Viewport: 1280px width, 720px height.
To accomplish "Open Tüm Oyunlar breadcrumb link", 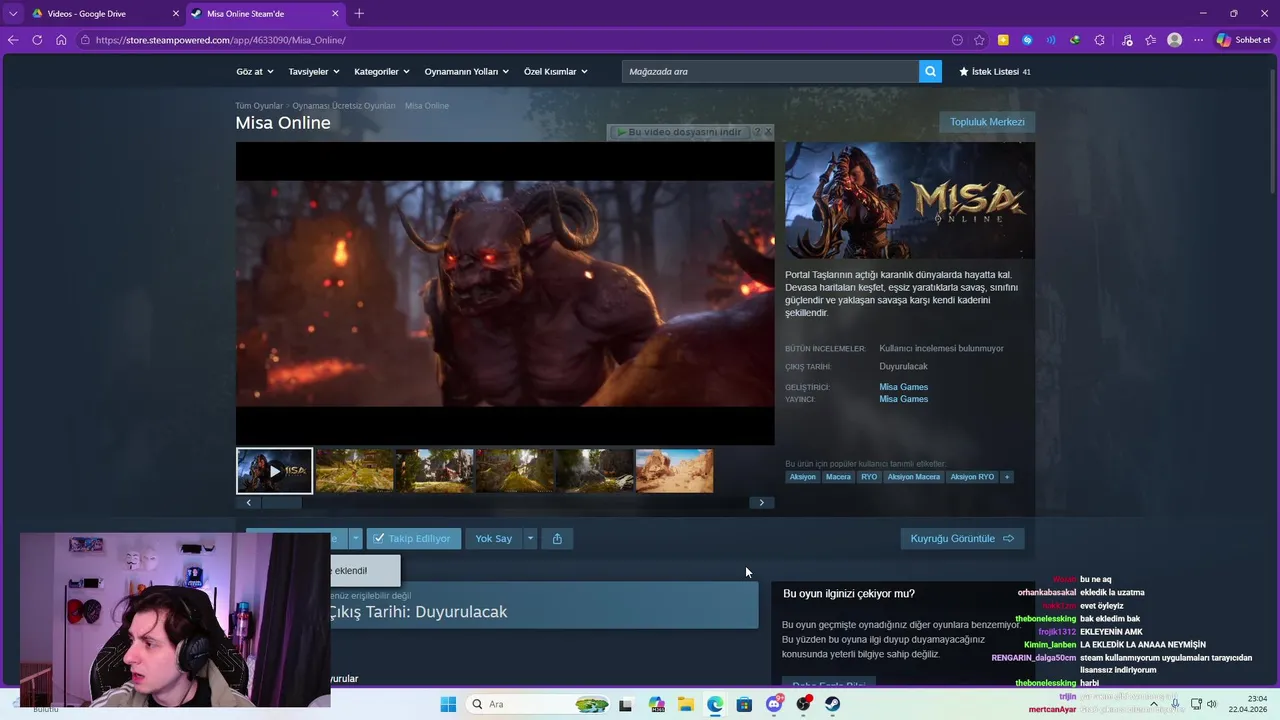I will 259,105.
